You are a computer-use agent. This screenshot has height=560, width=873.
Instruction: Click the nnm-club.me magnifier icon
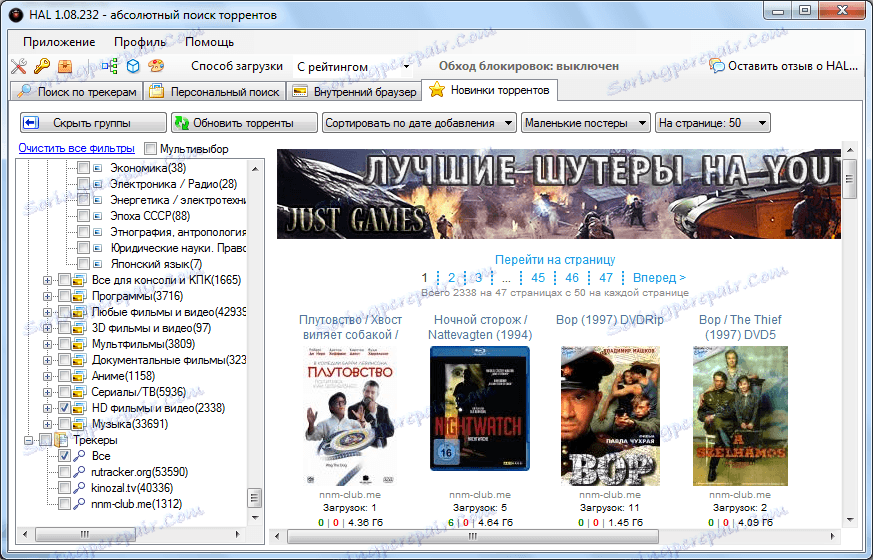(80, 504)
